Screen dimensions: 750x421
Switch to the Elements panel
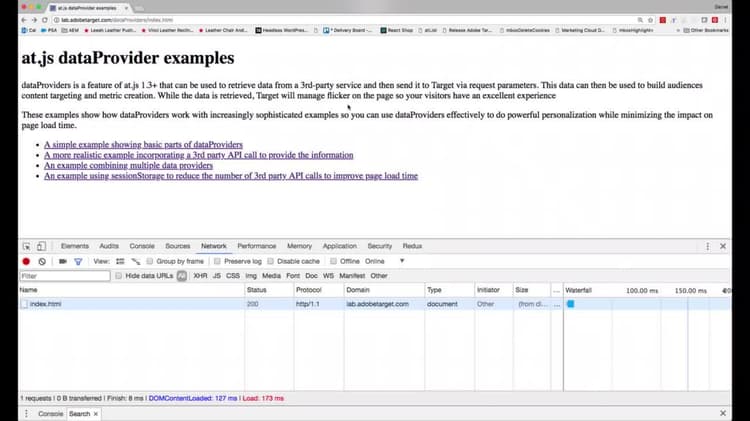click(75, 246)
